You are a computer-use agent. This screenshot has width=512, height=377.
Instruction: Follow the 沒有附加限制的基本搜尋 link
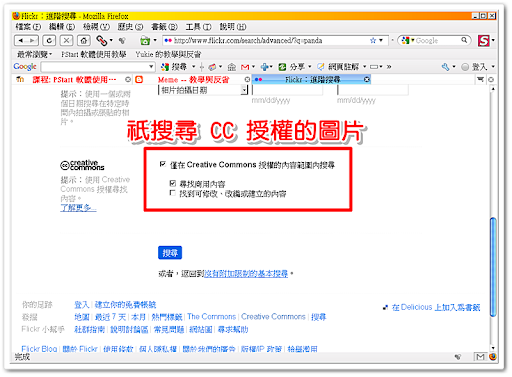tap(246, 274)
